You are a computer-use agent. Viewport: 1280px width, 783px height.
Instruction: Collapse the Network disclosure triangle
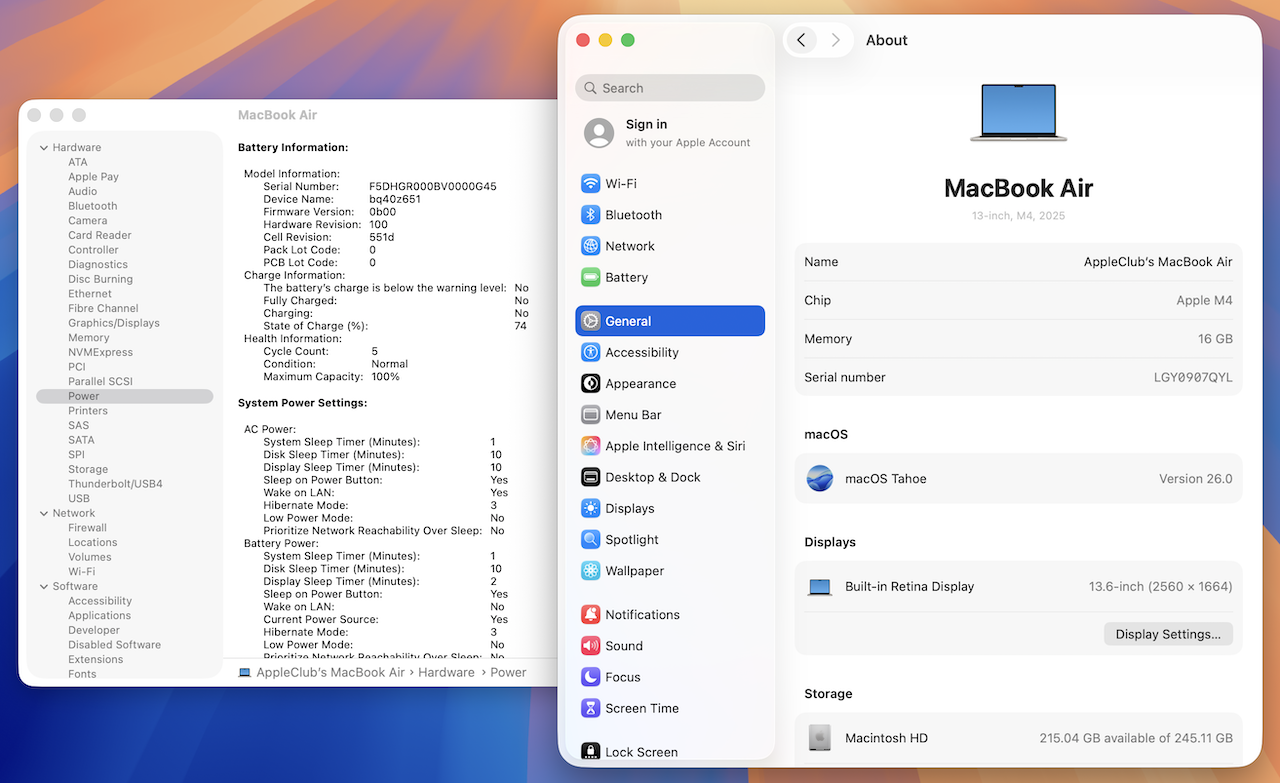click(x=44, y=514)
